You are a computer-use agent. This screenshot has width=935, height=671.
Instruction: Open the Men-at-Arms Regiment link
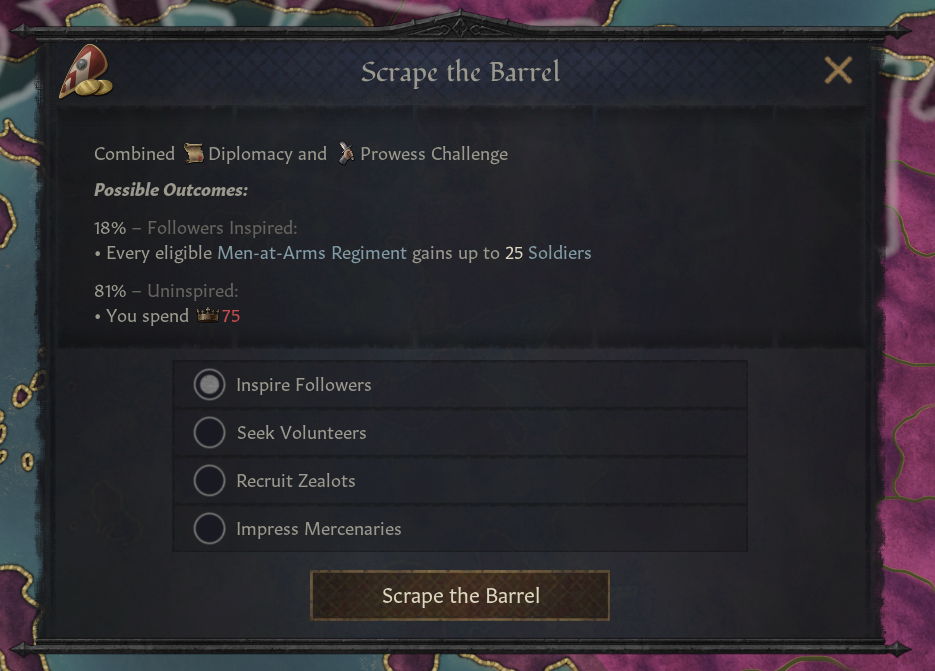[x=312, y=253]
